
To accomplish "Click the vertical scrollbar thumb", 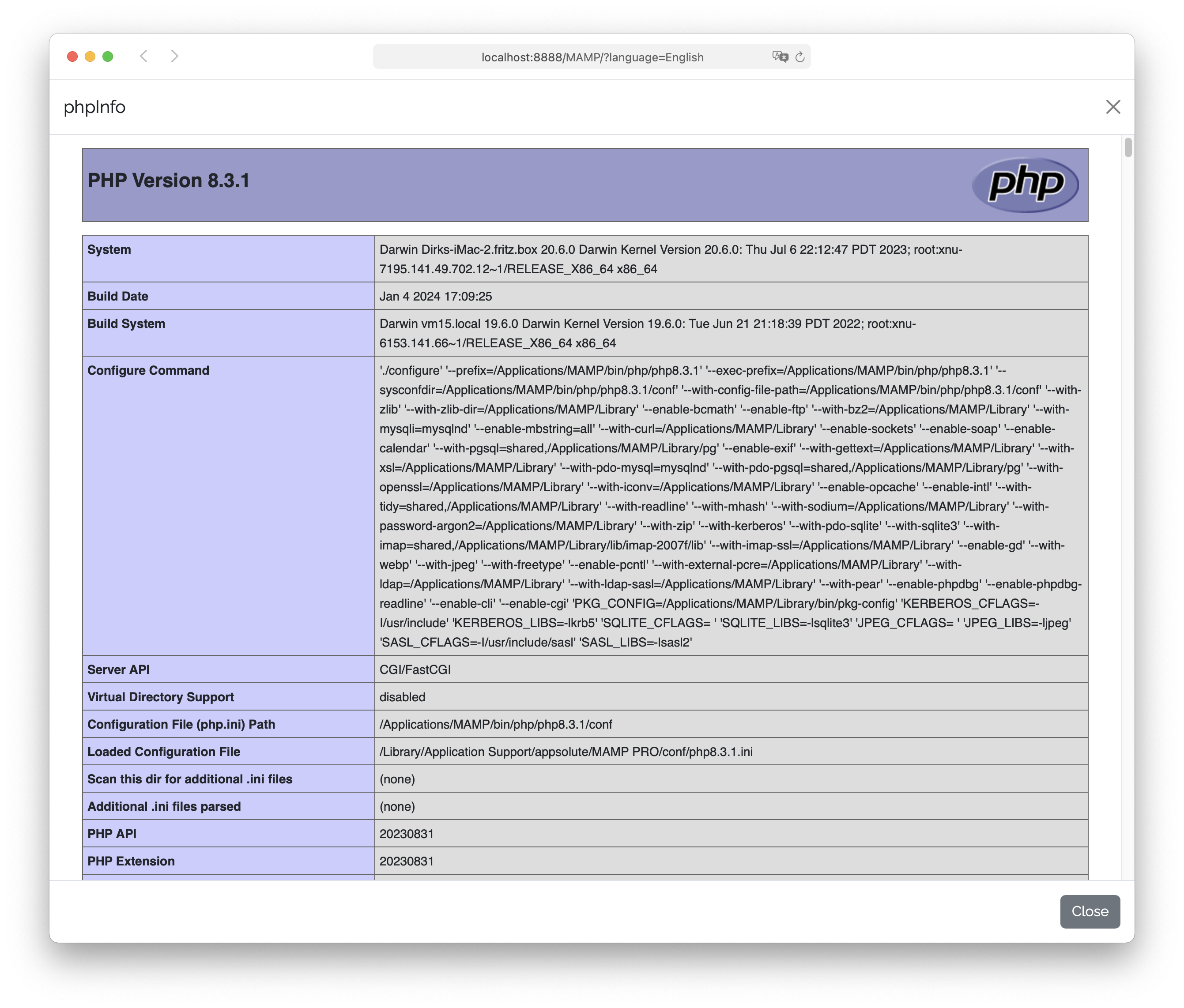I will coord(1127,147).
